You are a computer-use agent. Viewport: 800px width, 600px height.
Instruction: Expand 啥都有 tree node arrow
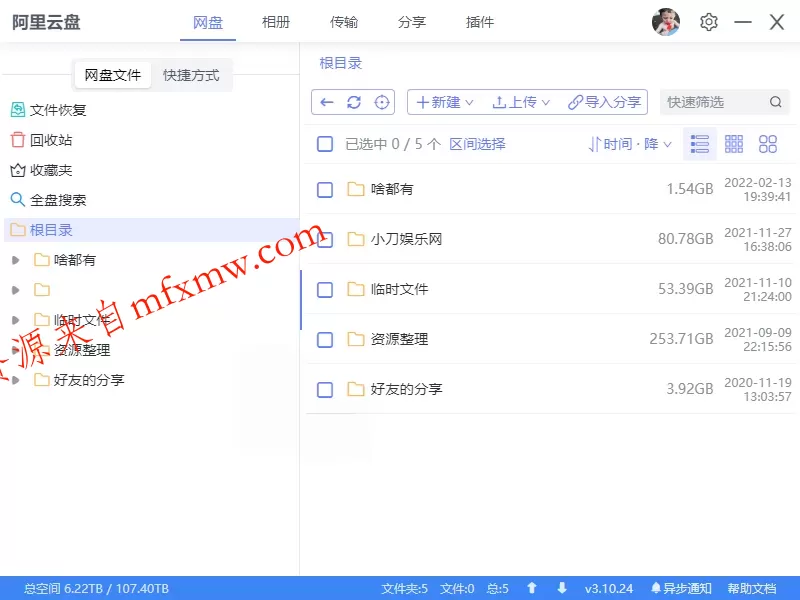[15, 260]
